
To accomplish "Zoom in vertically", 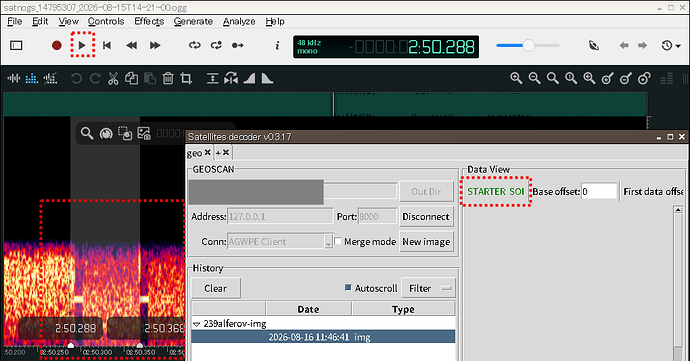I will click(x=608, y=79).
